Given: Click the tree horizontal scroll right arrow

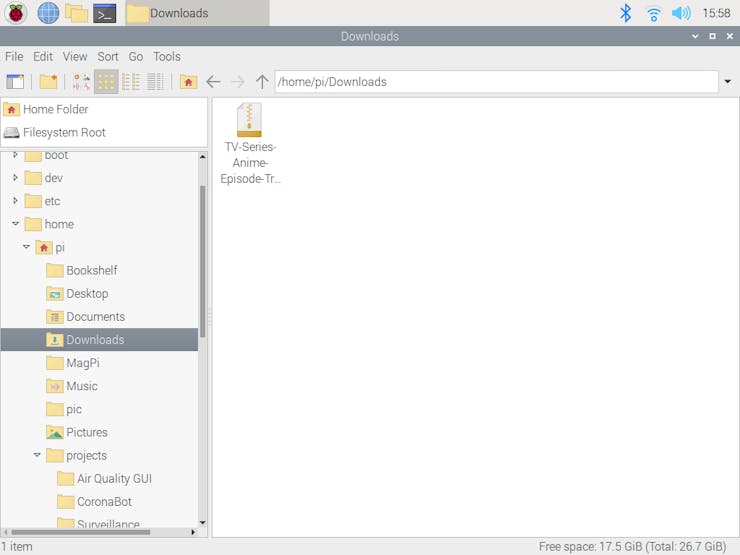Looking at the screenshot, I should (193, 532).
